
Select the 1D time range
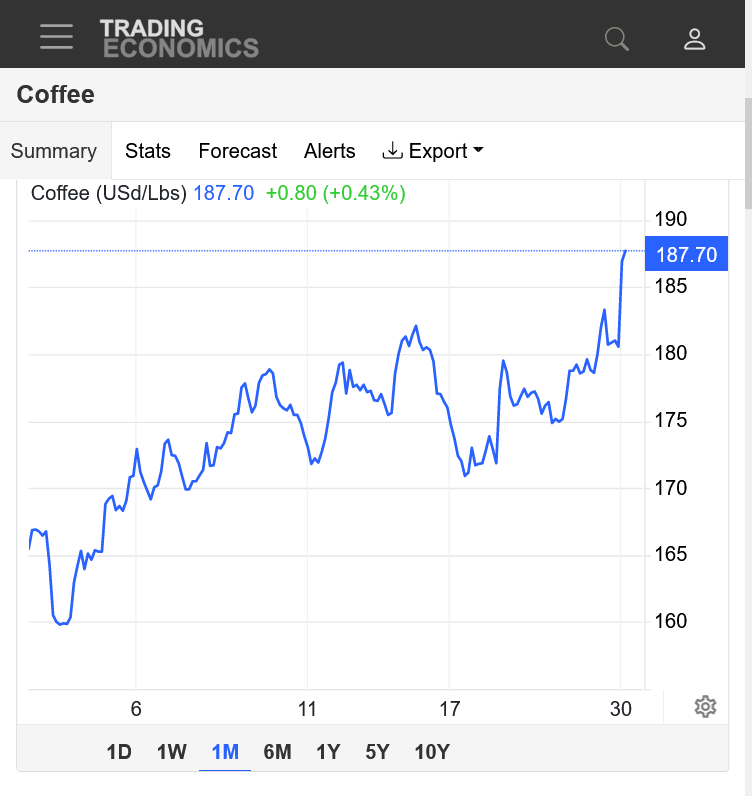[x=119, y=752]
